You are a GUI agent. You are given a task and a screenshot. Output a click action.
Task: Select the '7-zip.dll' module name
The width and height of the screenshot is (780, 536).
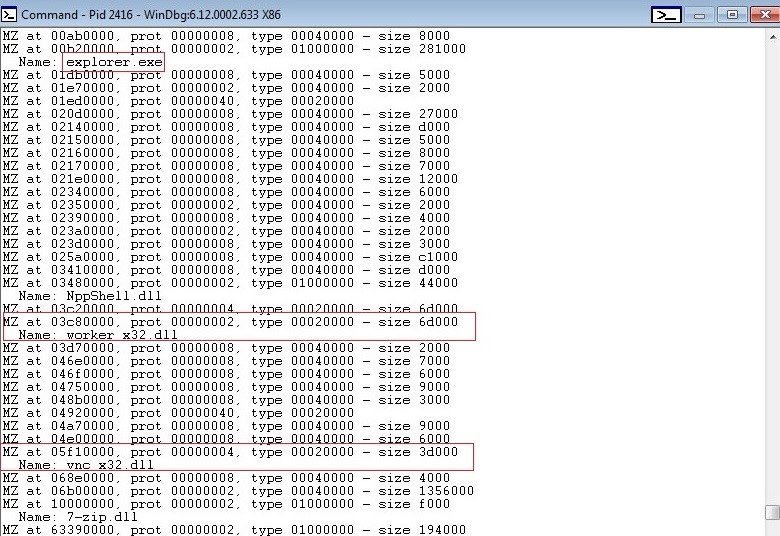point(102,517)
